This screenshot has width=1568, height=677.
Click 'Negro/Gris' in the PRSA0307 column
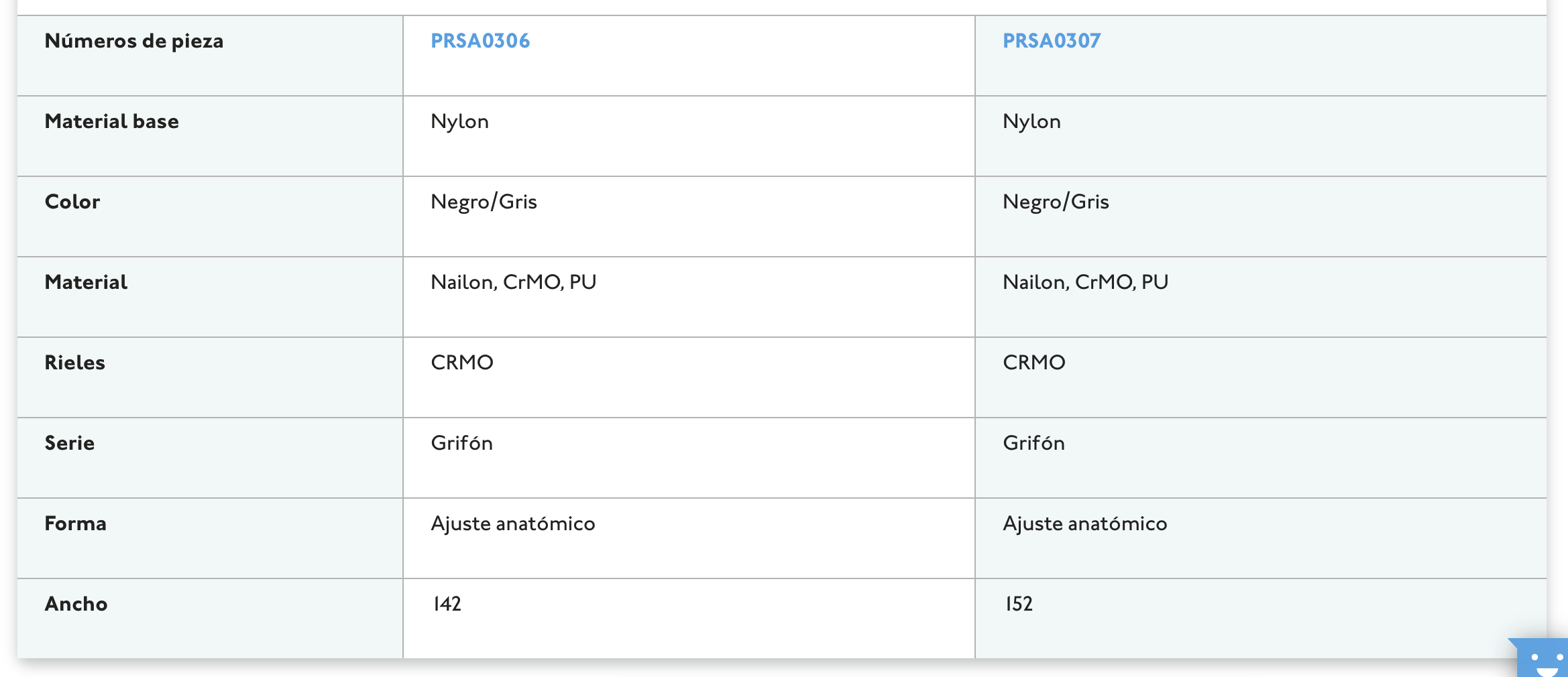tap(1055, 202)
